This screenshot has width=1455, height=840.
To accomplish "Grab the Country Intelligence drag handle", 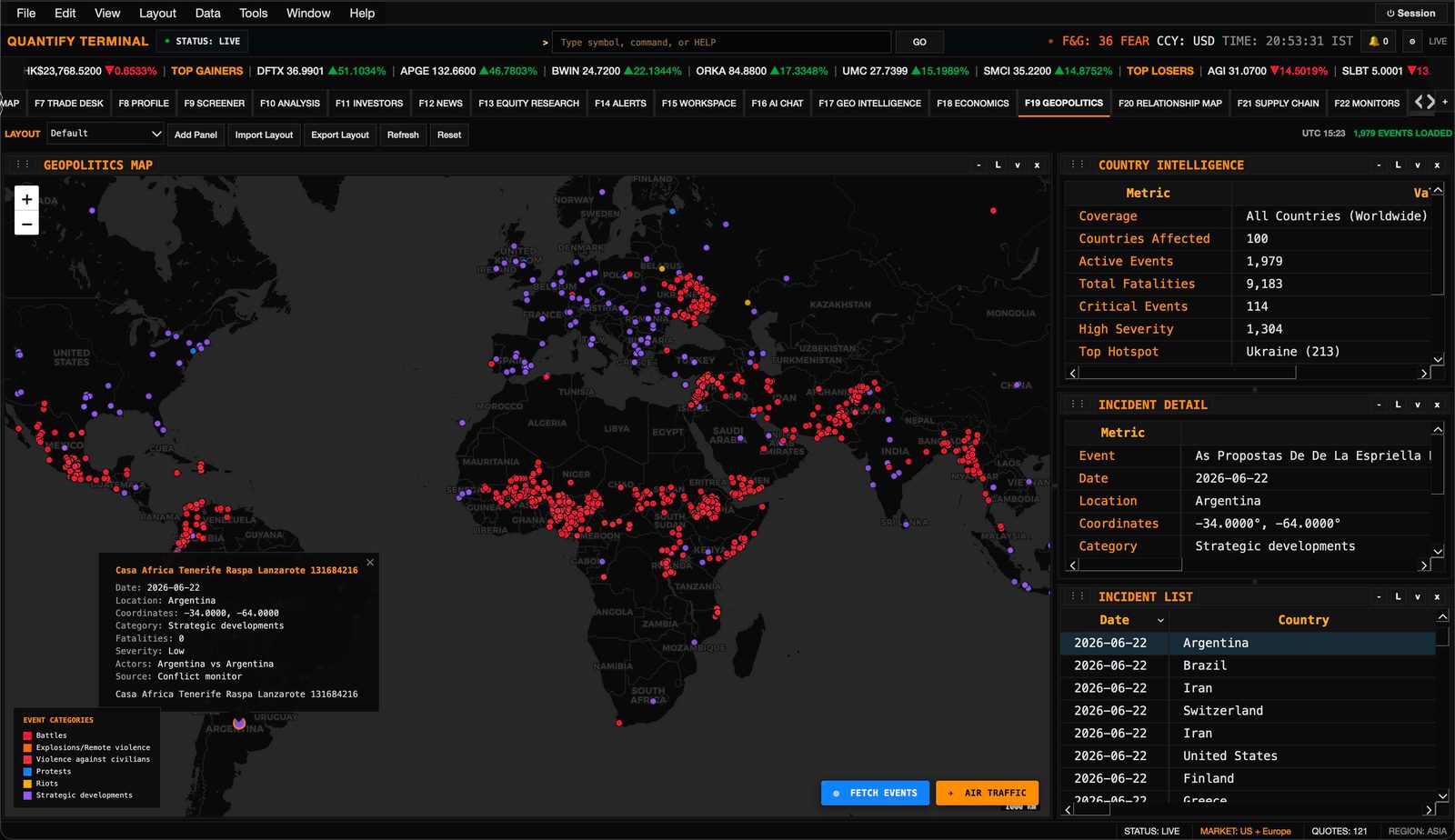I will pyautogui.click(x=1077, y=165).
